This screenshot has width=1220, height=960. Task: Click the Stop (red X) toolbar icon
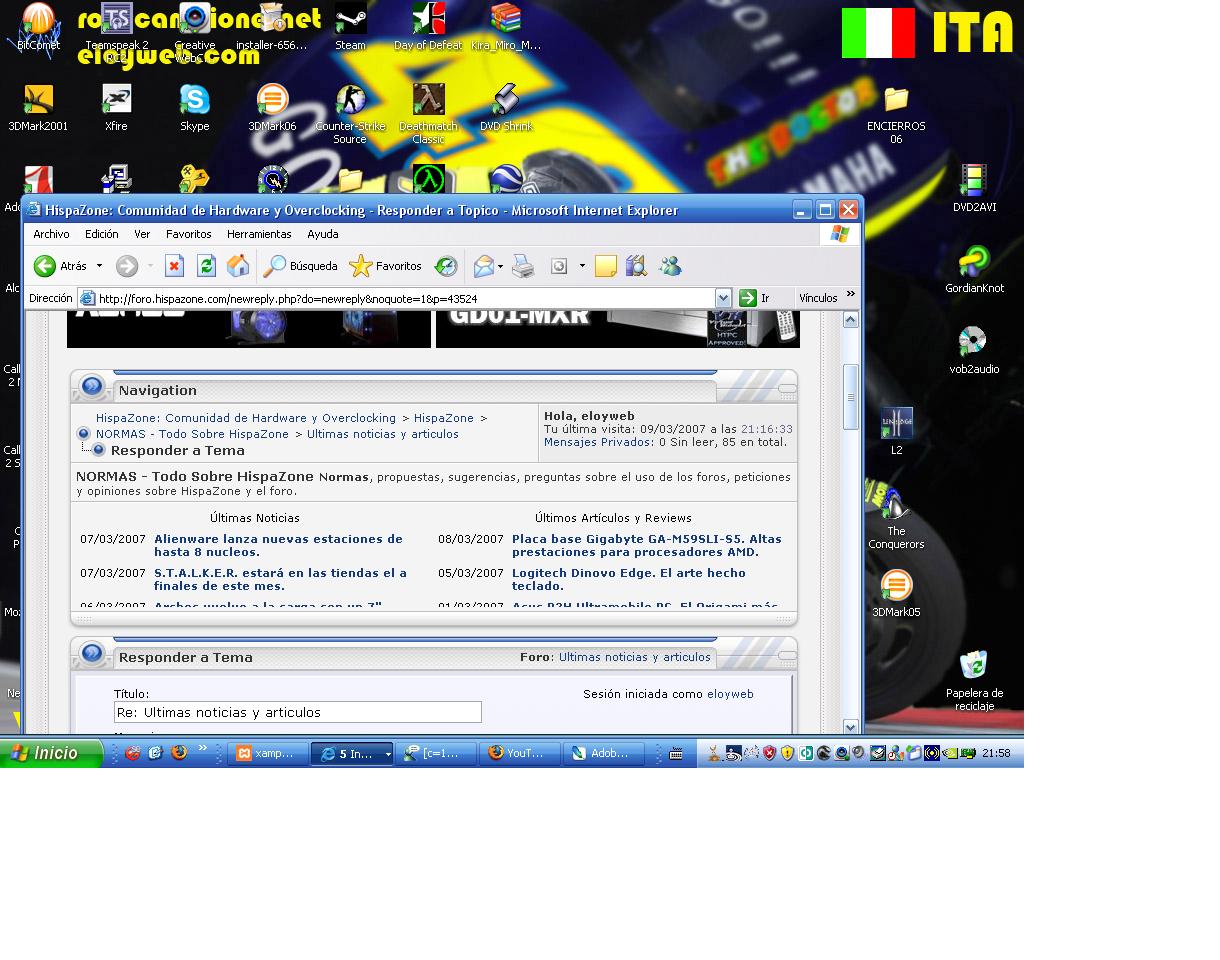tap(175, 266)
